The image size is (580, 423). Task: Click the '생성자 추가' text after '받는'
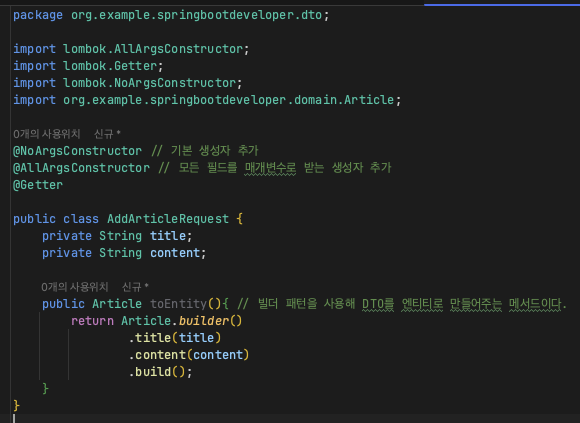tap(361, 168)
